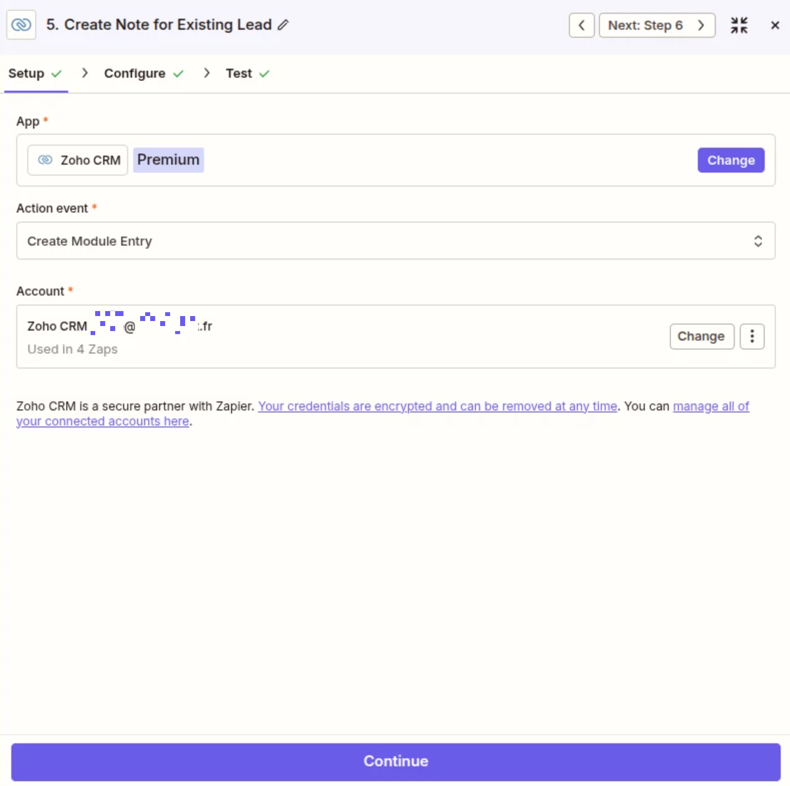Click Change button for the account
Viewport: 790px width, 786px height.
coord(701,336)
